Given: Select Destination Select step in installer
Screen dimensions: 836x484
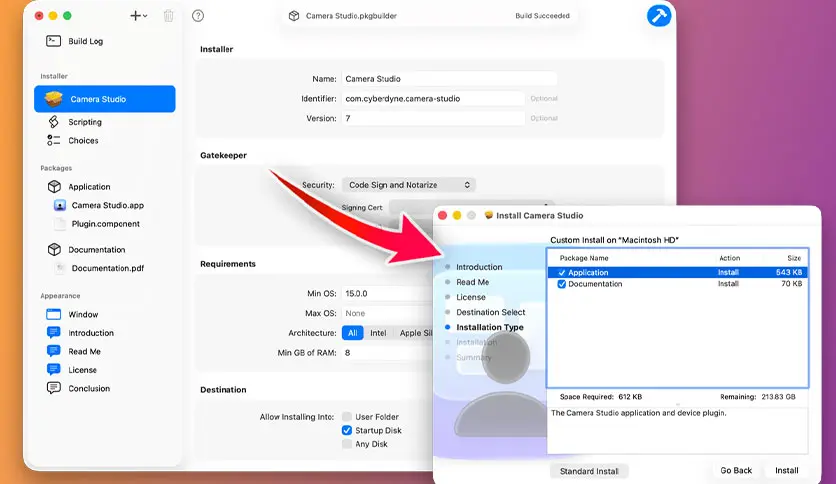Looking at the screenshot, I should pos(491,312).
